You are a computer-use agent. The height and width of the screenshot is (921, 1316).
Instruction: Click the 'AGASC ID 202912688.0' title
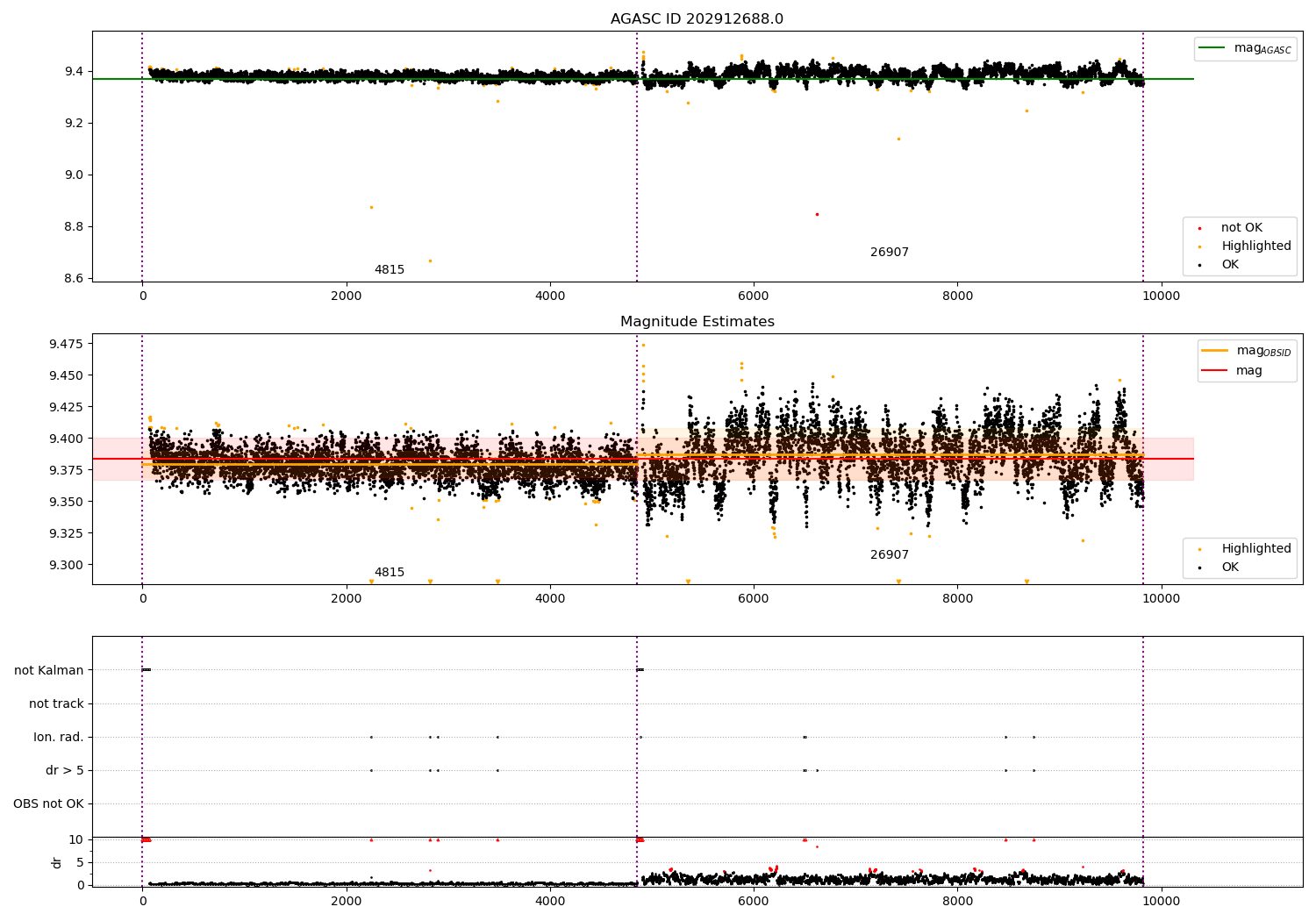coord(697,19)
